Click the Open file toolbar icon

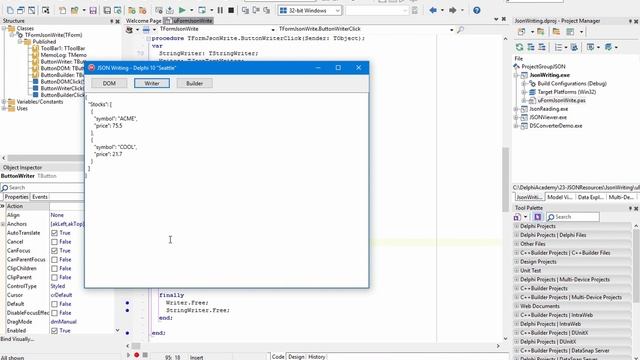[x=74, y=10]
